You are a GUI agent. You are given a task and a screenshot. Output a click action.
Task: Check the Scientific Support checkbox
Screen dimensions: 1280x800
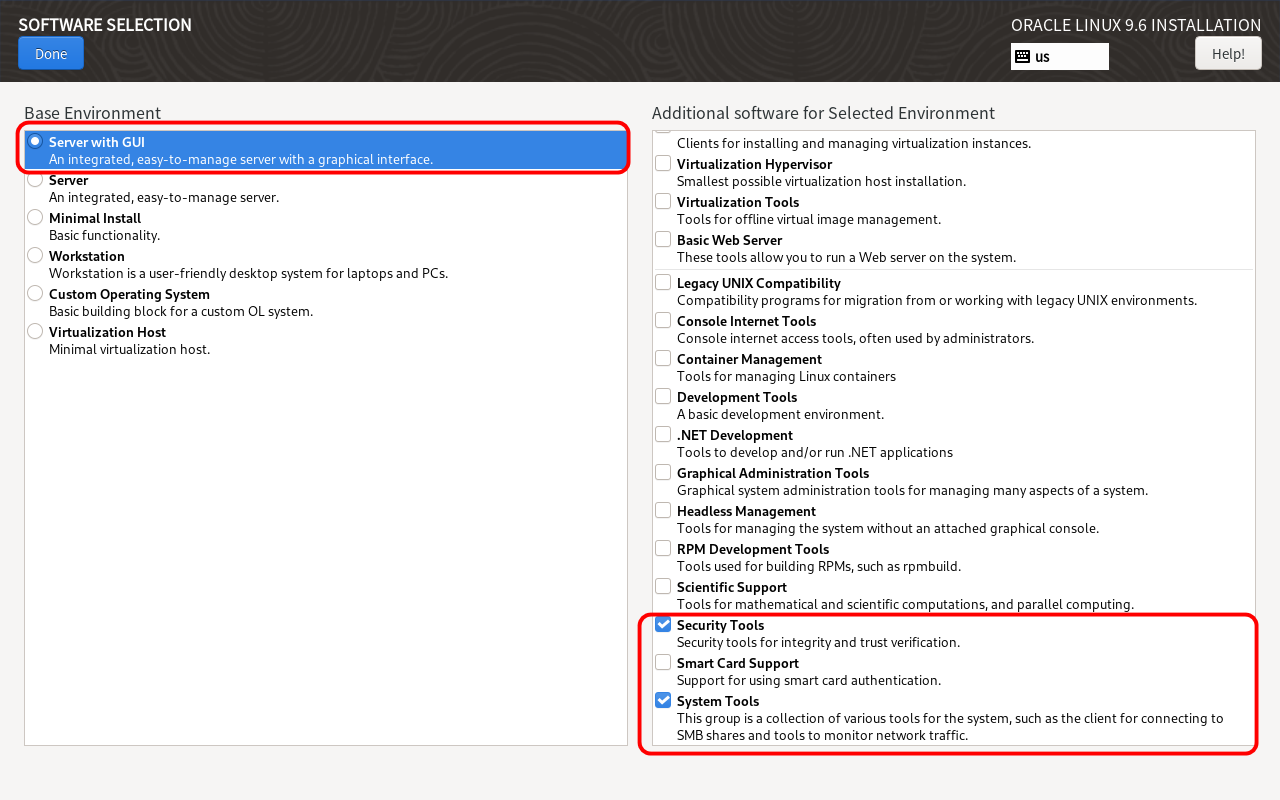point(663,586)
